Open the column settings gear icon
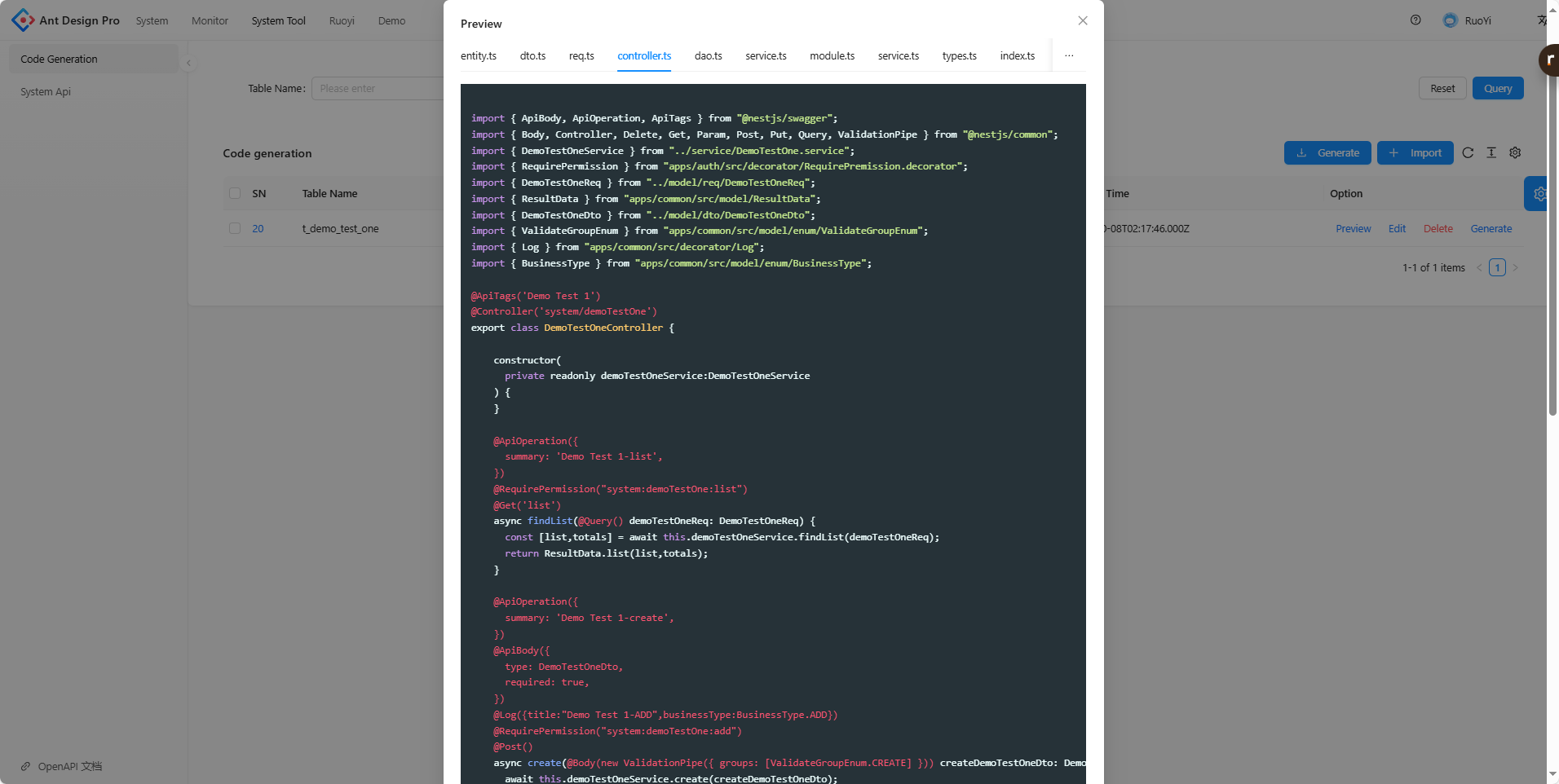Screen dimensions: 1559x784 click(x=1515, y=153)
